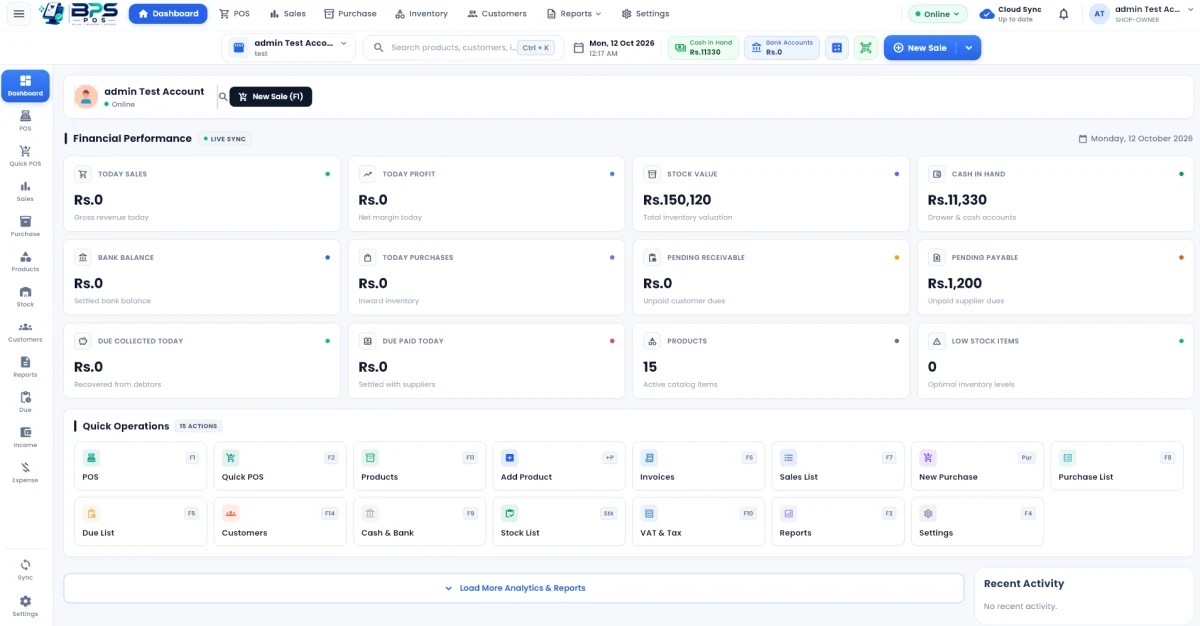Click the BPS POS logo
Viewport: 1200px width, 626px height.
(79, 14)
